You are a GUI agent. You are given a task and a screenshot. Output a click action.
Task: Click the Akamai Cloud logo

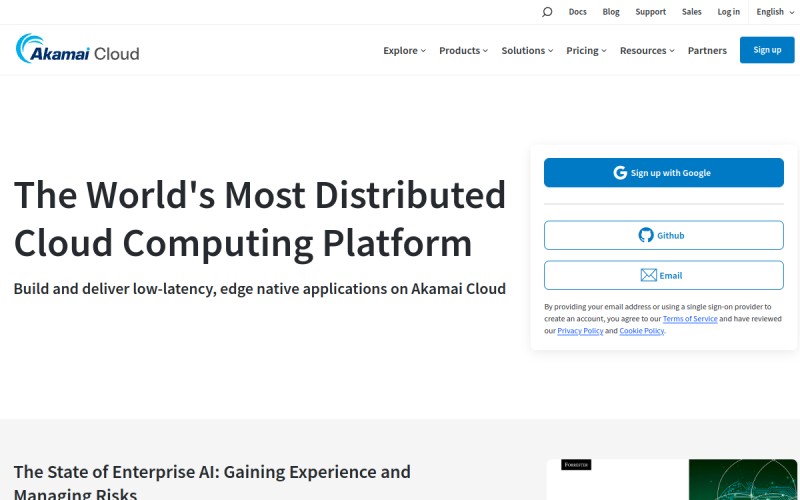(78, 49)
